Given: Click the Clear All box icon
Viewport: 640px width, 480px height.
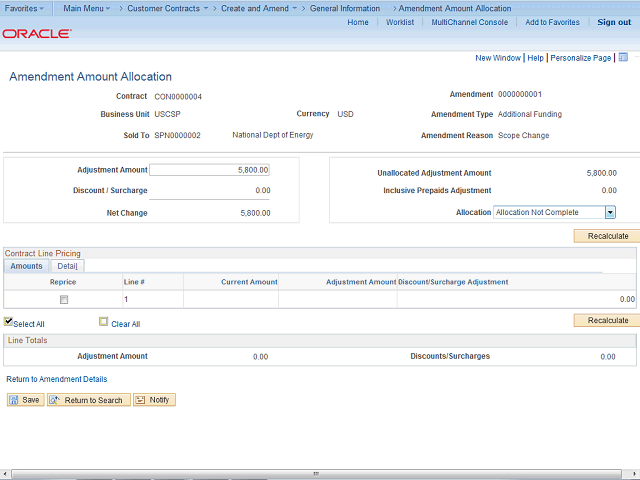Looking at the screenshot, I should [103, 322].
